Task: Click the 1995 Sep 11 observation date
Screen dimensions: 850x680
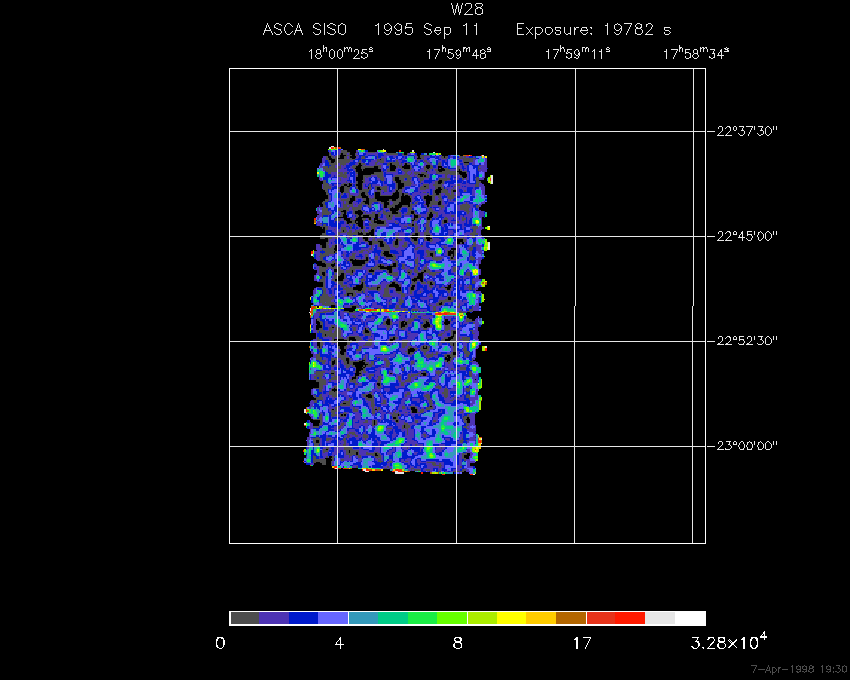Action: pyautogui.click(x=427, y=29)
